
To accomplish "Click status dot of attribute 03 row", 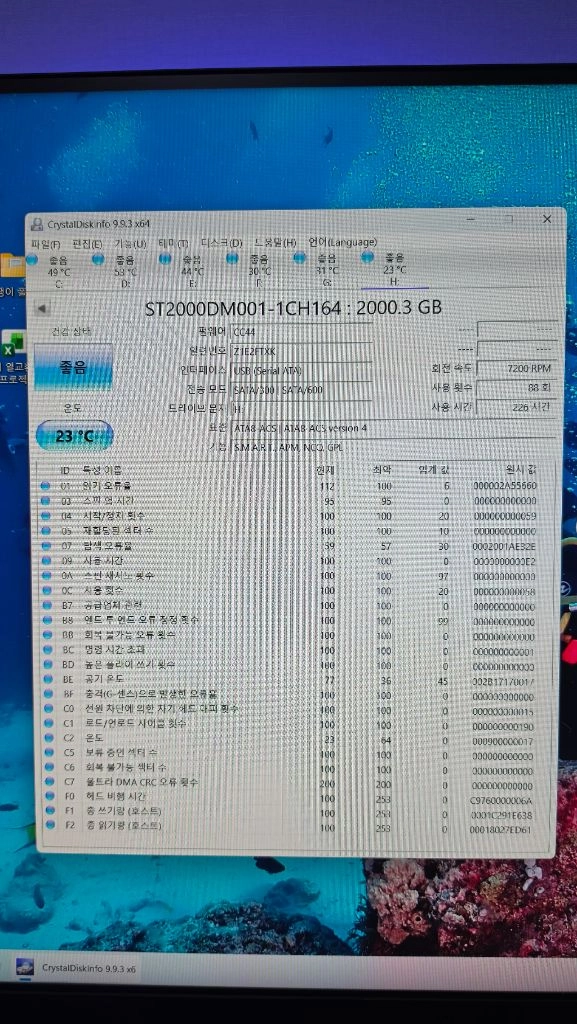I will pyautogui.click(x=45, y=501).
